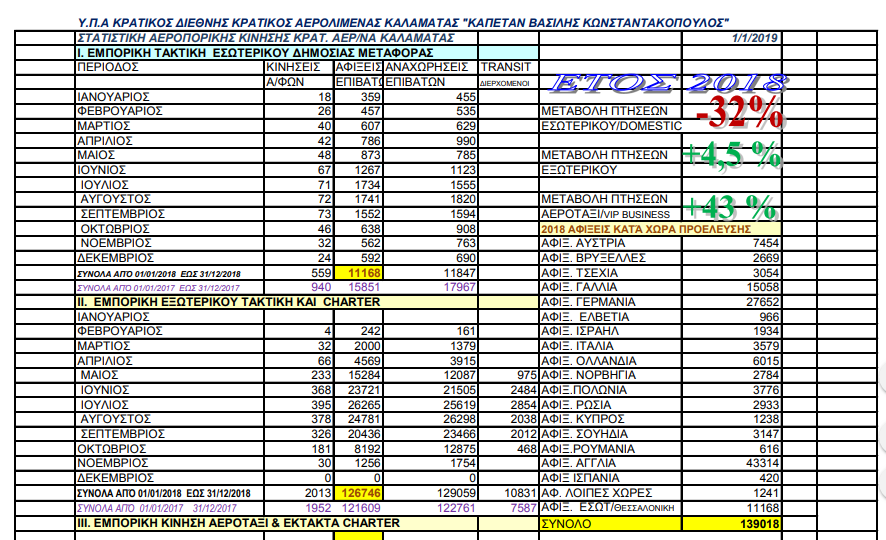
Task: Select the domestic April departures value 990
Action: (x=466, y=141)
